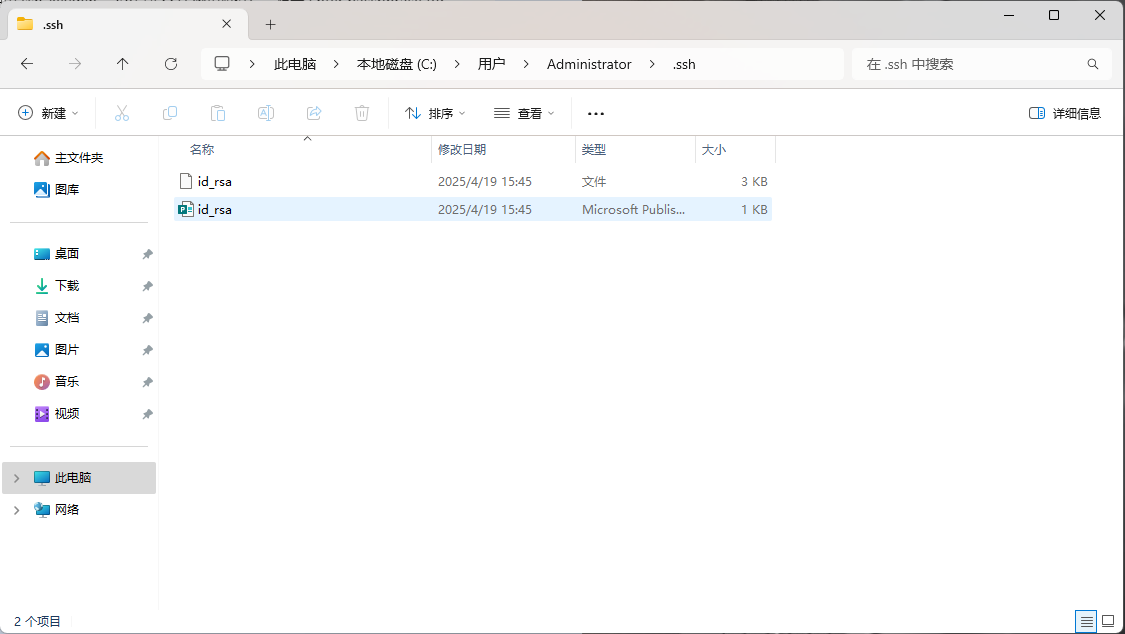Image resolution: width=1125 pixels, height=634 pixels.
Task: Click the .ssh breadcrumb segment
Action: pyautogui.click(x=684, y=64)
